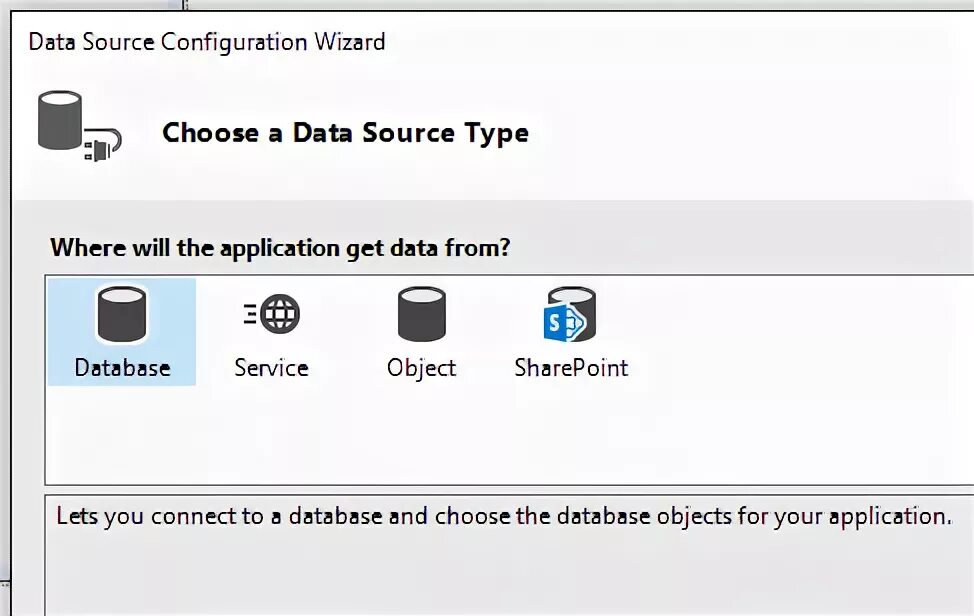
Task: Select the Database cylinder icon
Action: point(122,314)
